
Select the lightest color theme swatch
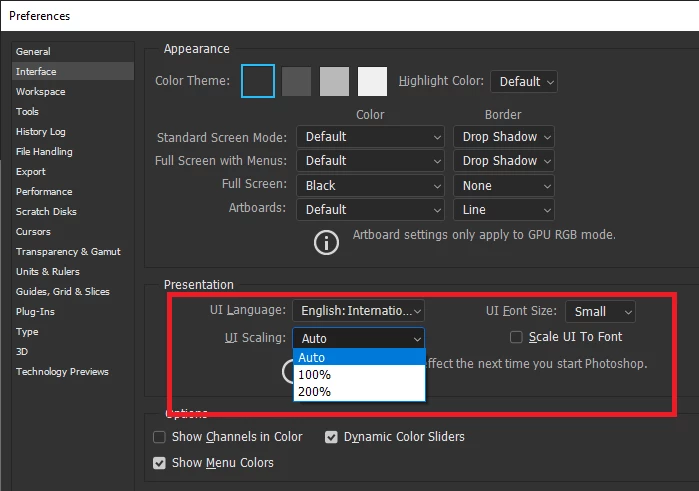[372, 82]
